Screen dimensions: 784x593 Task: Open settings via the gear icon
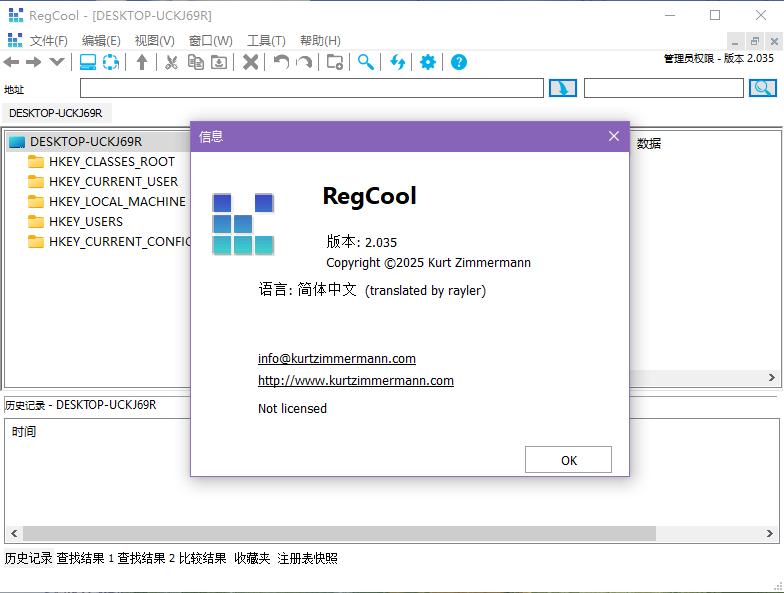[428, 62]
